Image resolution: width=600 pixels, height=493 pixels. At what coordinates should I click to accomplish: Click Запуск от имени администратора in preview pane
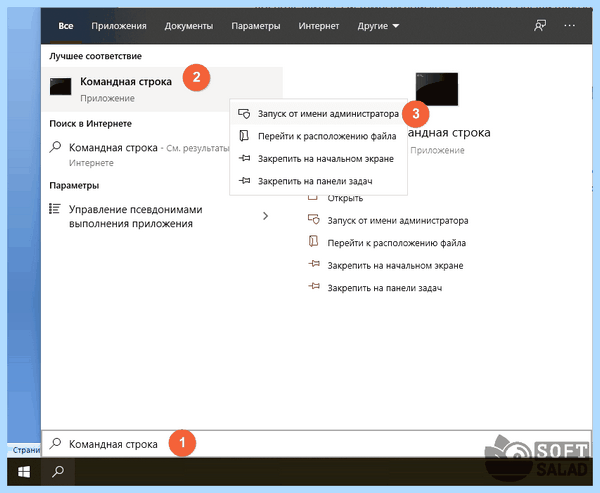pyautogui.click(x=398, y=221)
